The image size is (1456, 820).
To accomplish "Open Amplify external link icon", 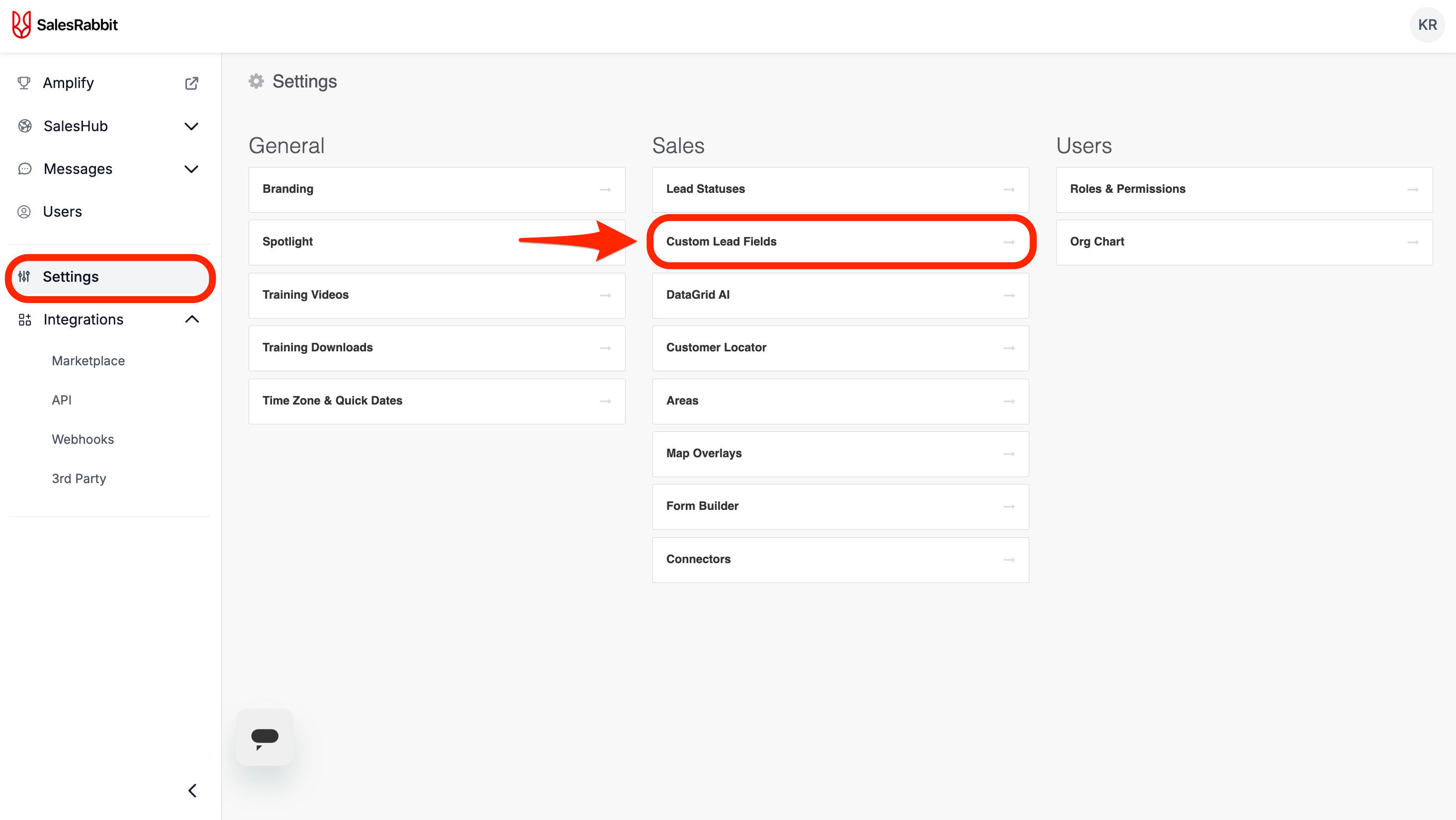I will (191, 83).
